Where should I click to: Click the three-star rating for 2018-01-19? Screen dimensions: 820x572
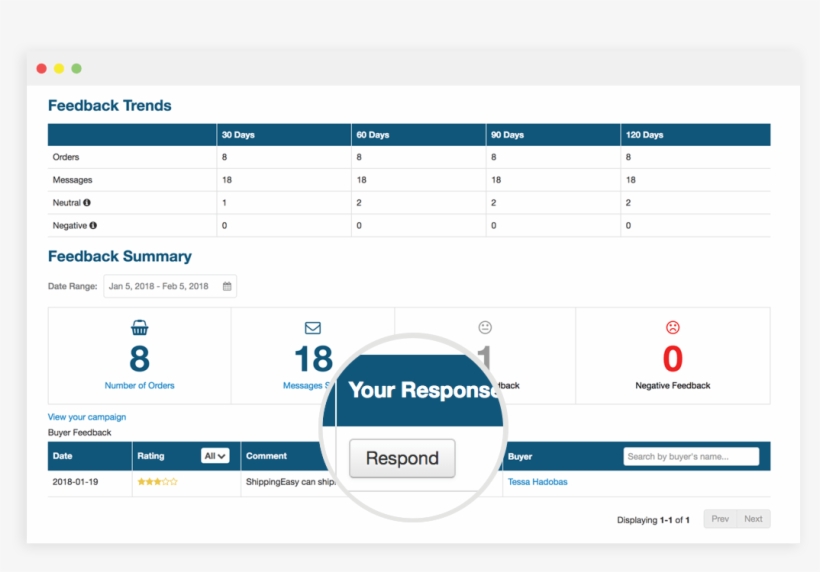point(157,482)
